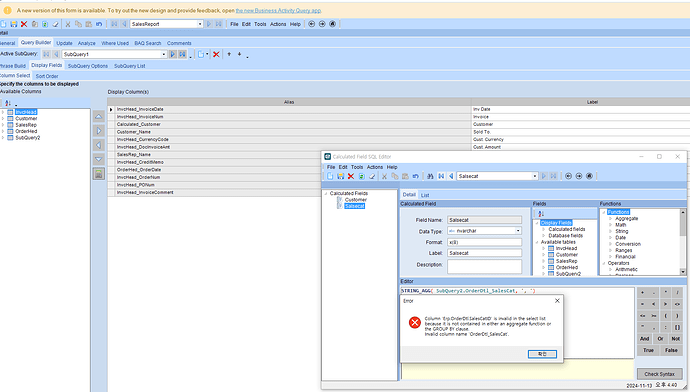
Task: Click the And operator button
Action: pos(645,339)
